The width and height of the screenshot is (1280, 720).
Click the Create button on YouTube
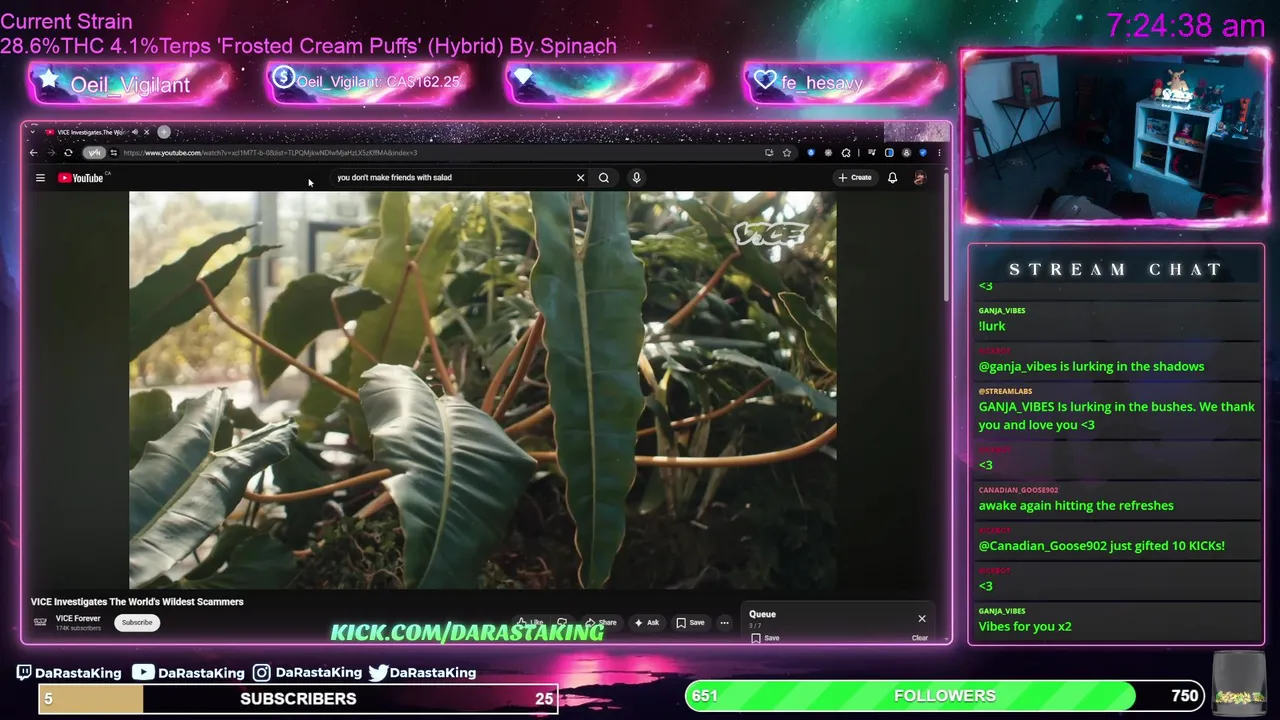tap(855, 178)
